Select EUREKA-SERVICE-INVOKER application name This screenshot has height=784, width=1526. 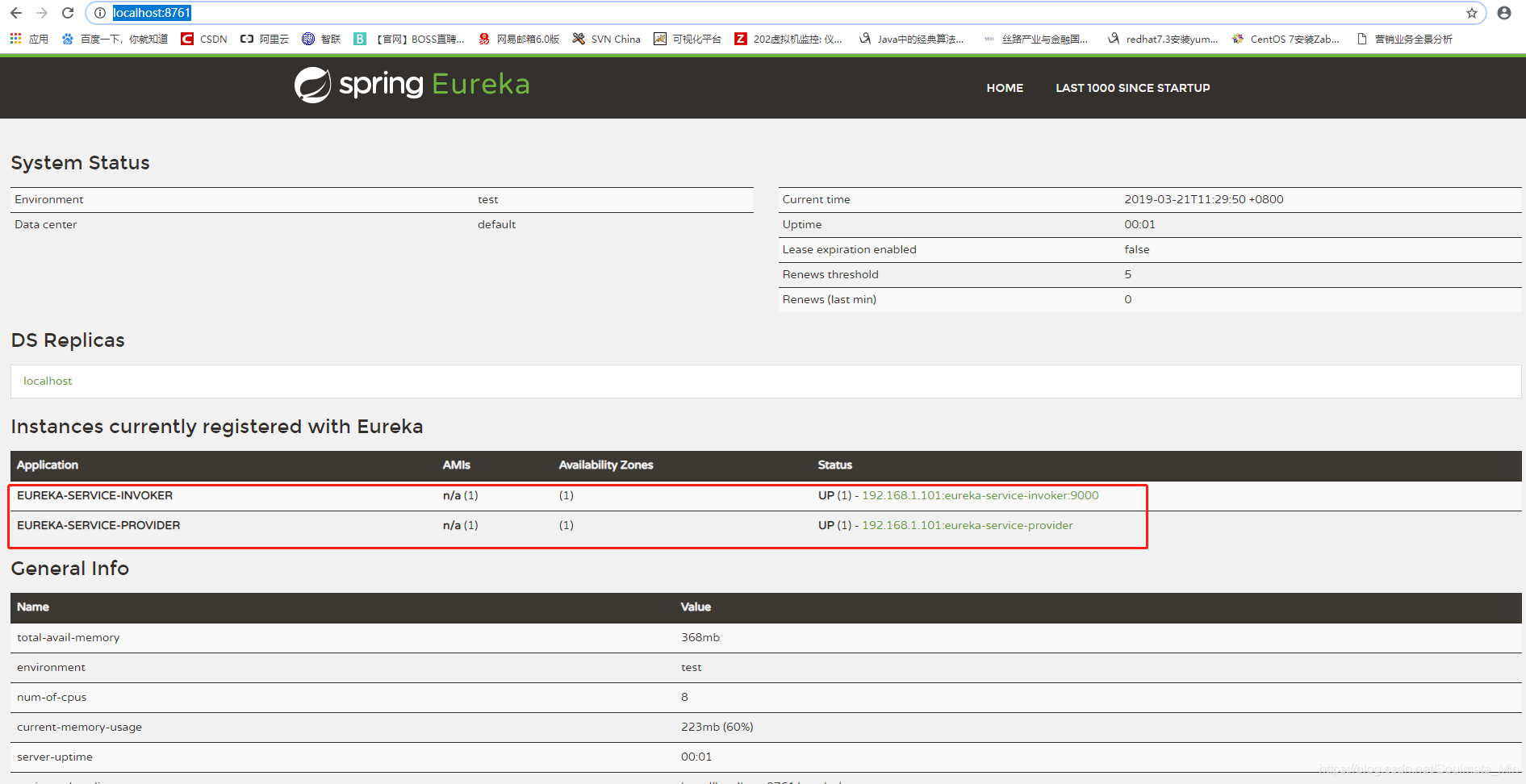[94, 495]
